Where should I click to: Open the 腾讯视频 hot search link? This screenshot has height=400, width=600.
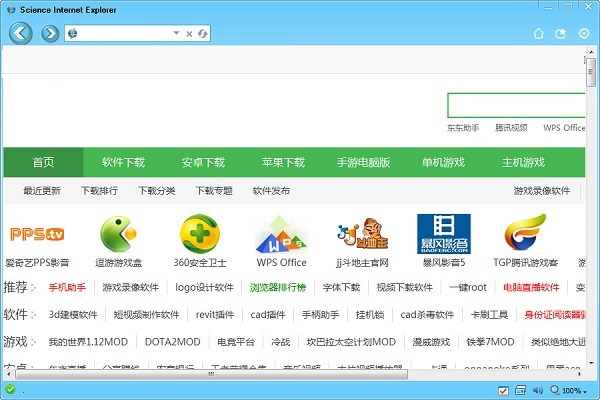coord(511,127)
